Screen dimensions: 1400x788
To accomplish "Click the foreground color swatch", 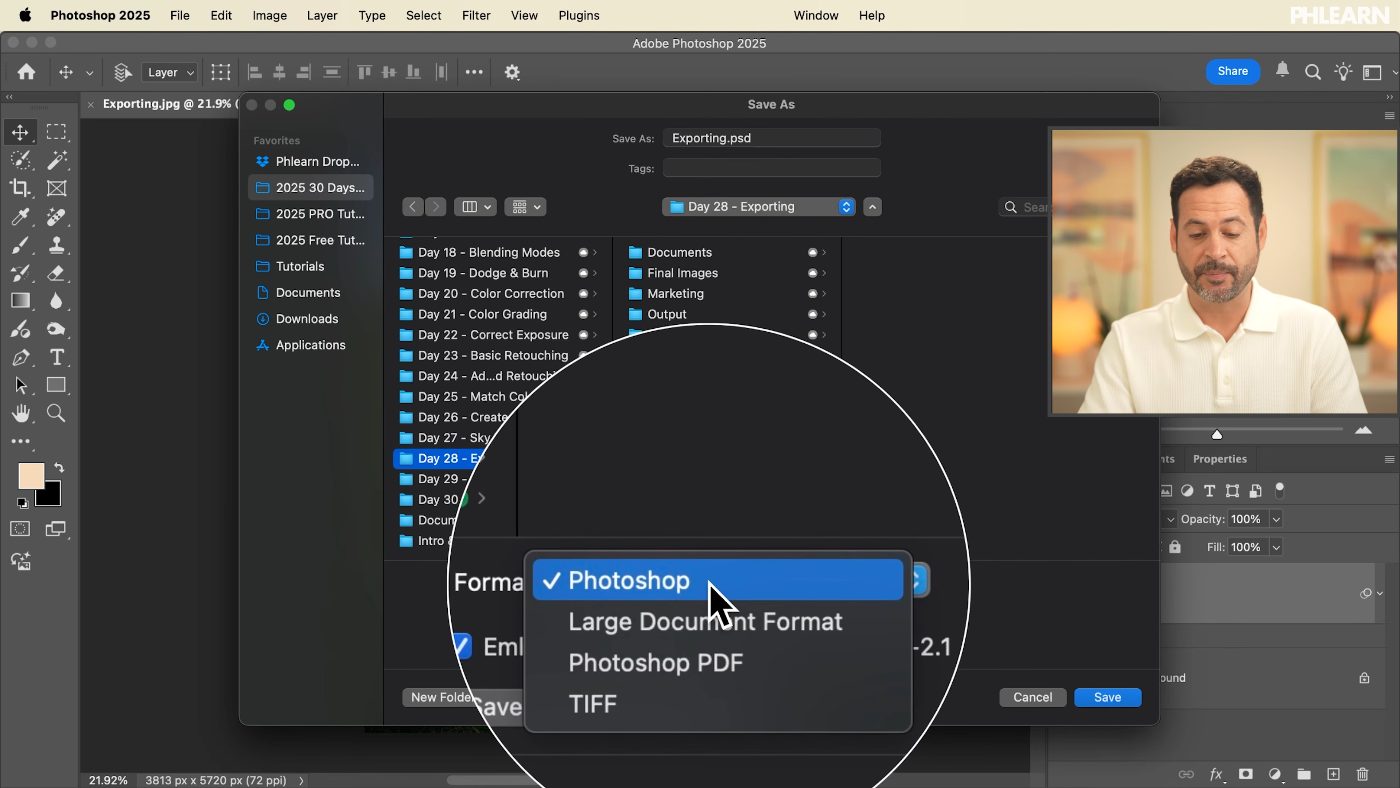I will click(31, 476).
